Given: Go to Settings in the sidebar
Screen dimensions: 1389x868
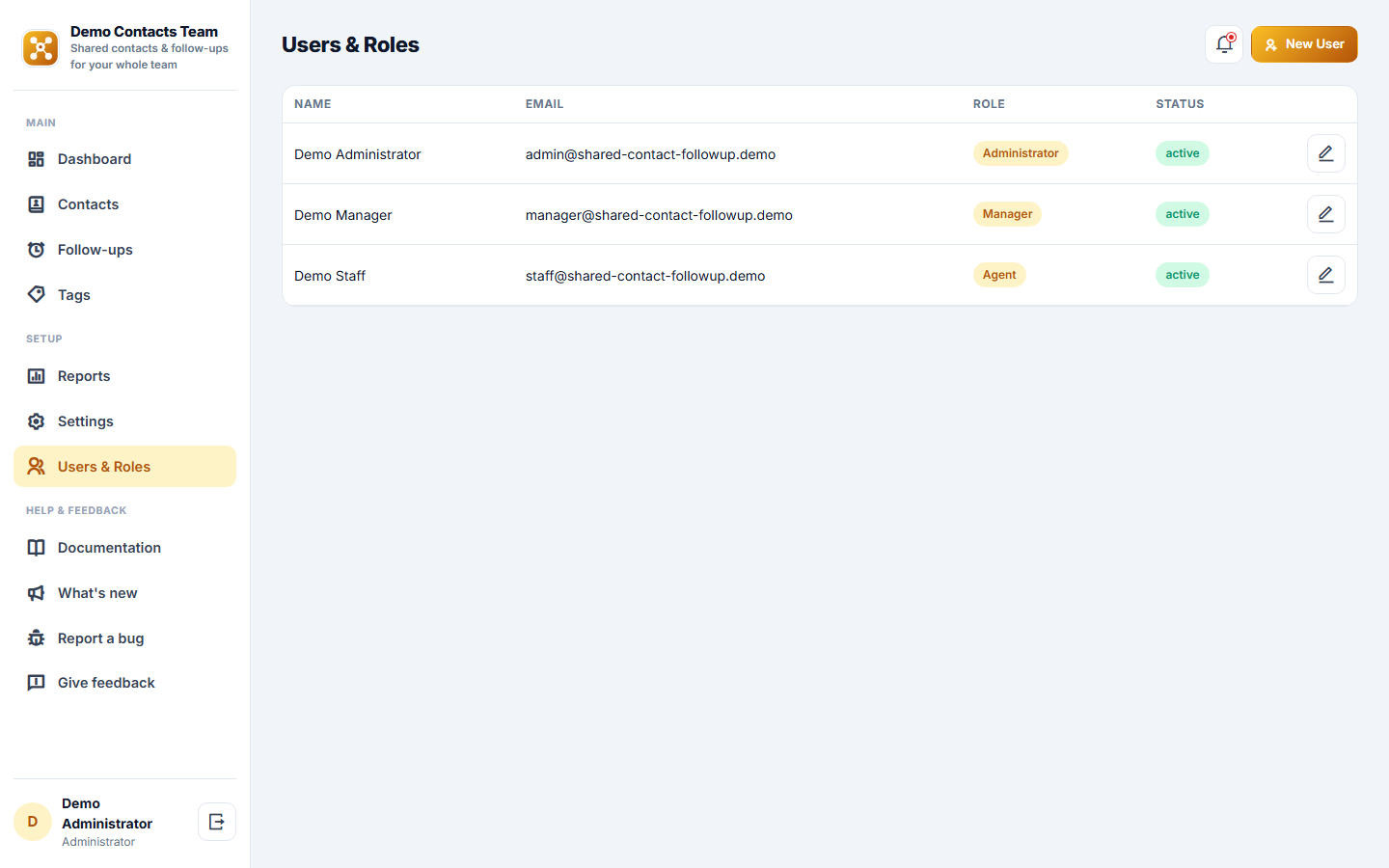Looking at the screenshot, I should click(x=124, y=421).
